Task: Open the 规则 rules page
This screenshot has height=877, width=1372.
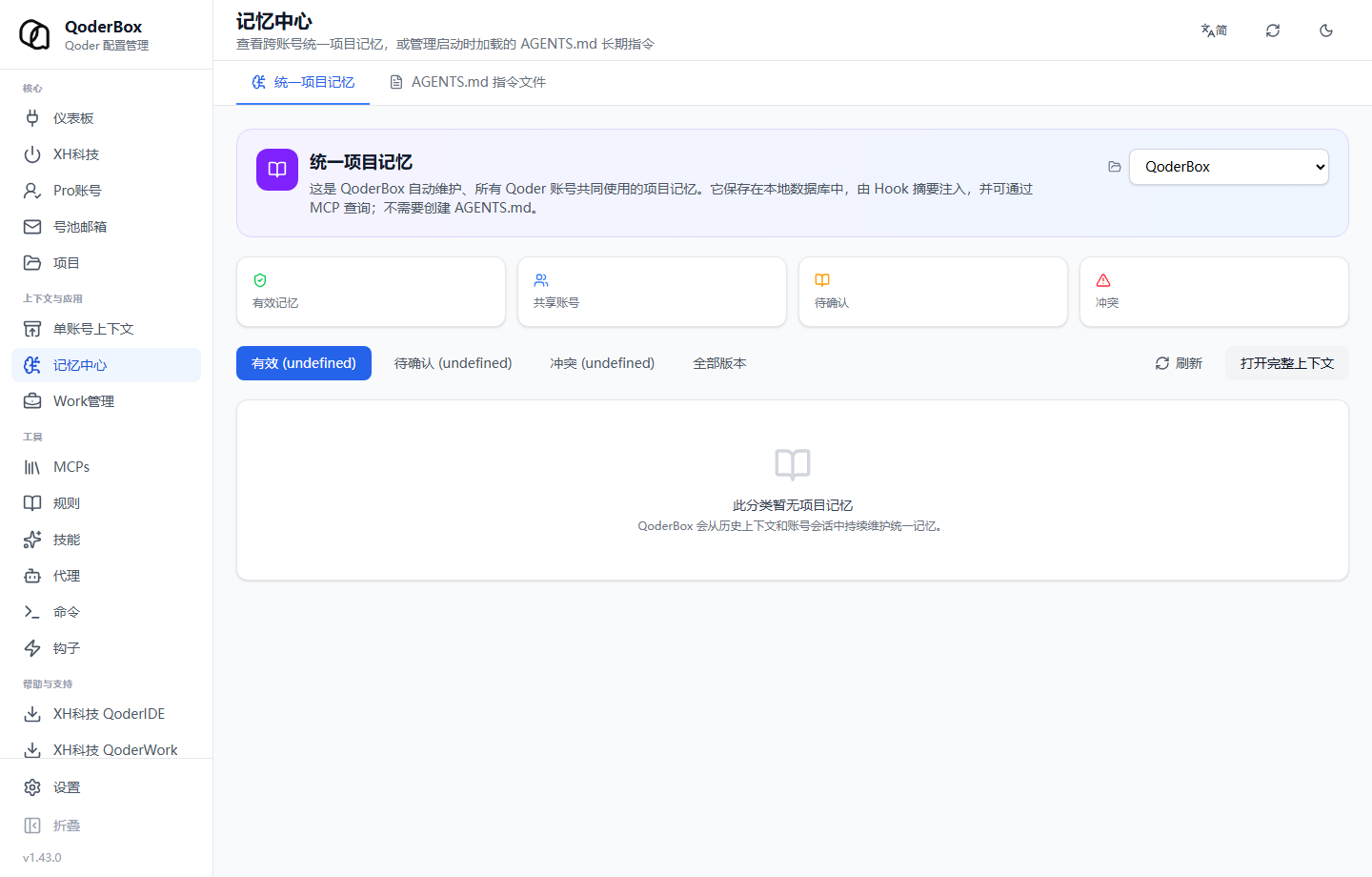Action: 106,503
